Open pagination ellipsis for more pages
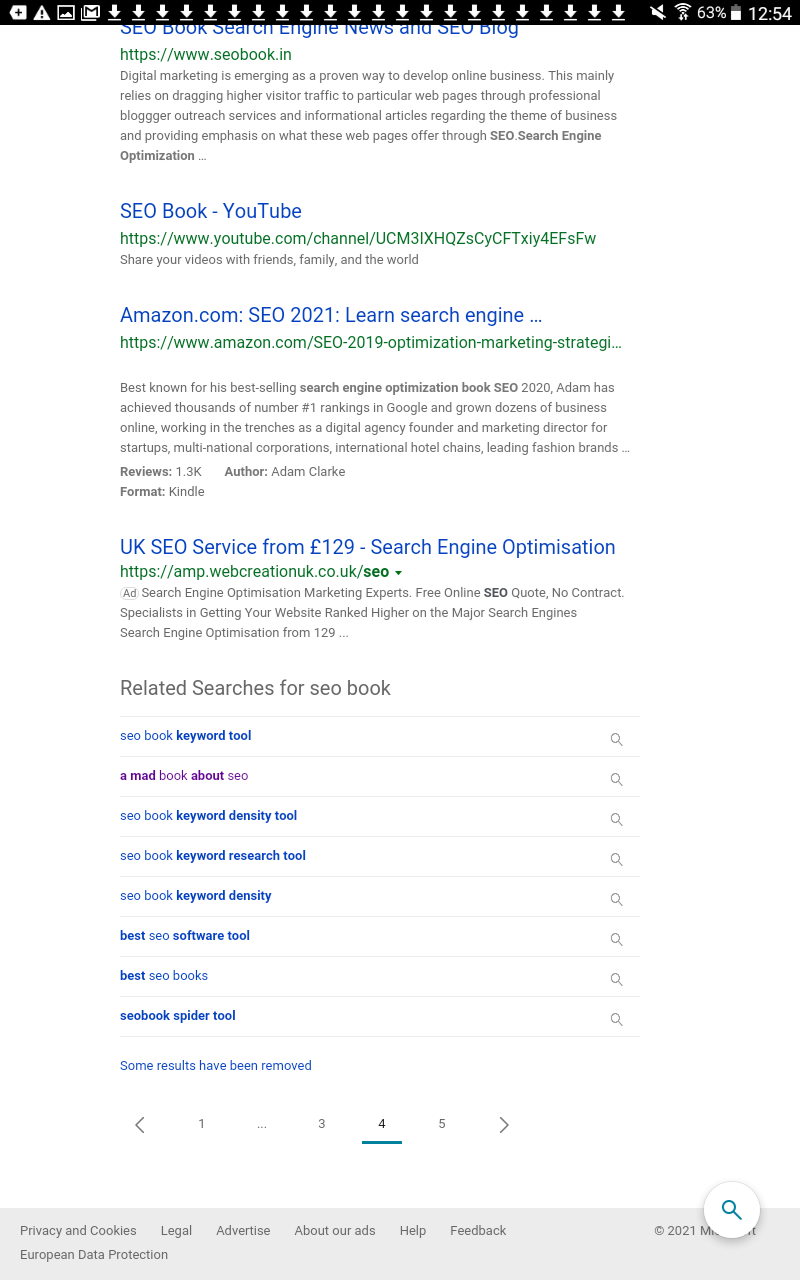The width and height of the screenshot is (800, 1280). click(262, 1124)
